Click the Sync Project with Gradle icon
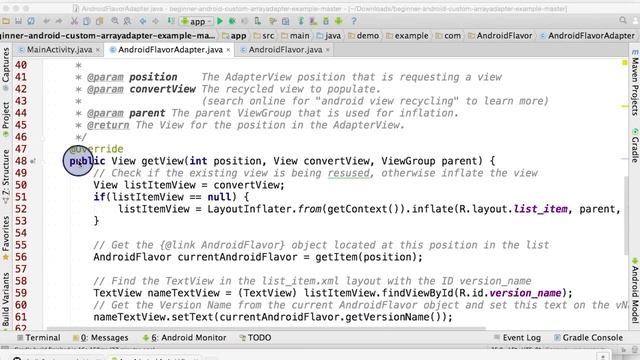The height and width of the screenshot is (360, 640). pyautogui.click(x=301, y=21)
